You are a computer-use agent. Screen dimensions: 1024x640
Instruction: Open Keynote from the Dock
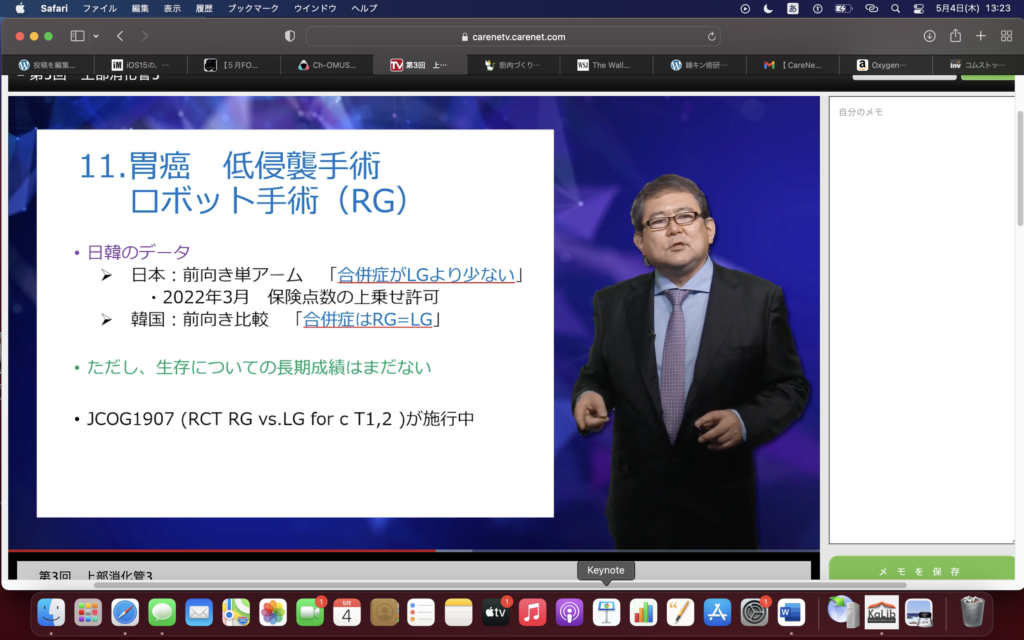coord(605,610)
